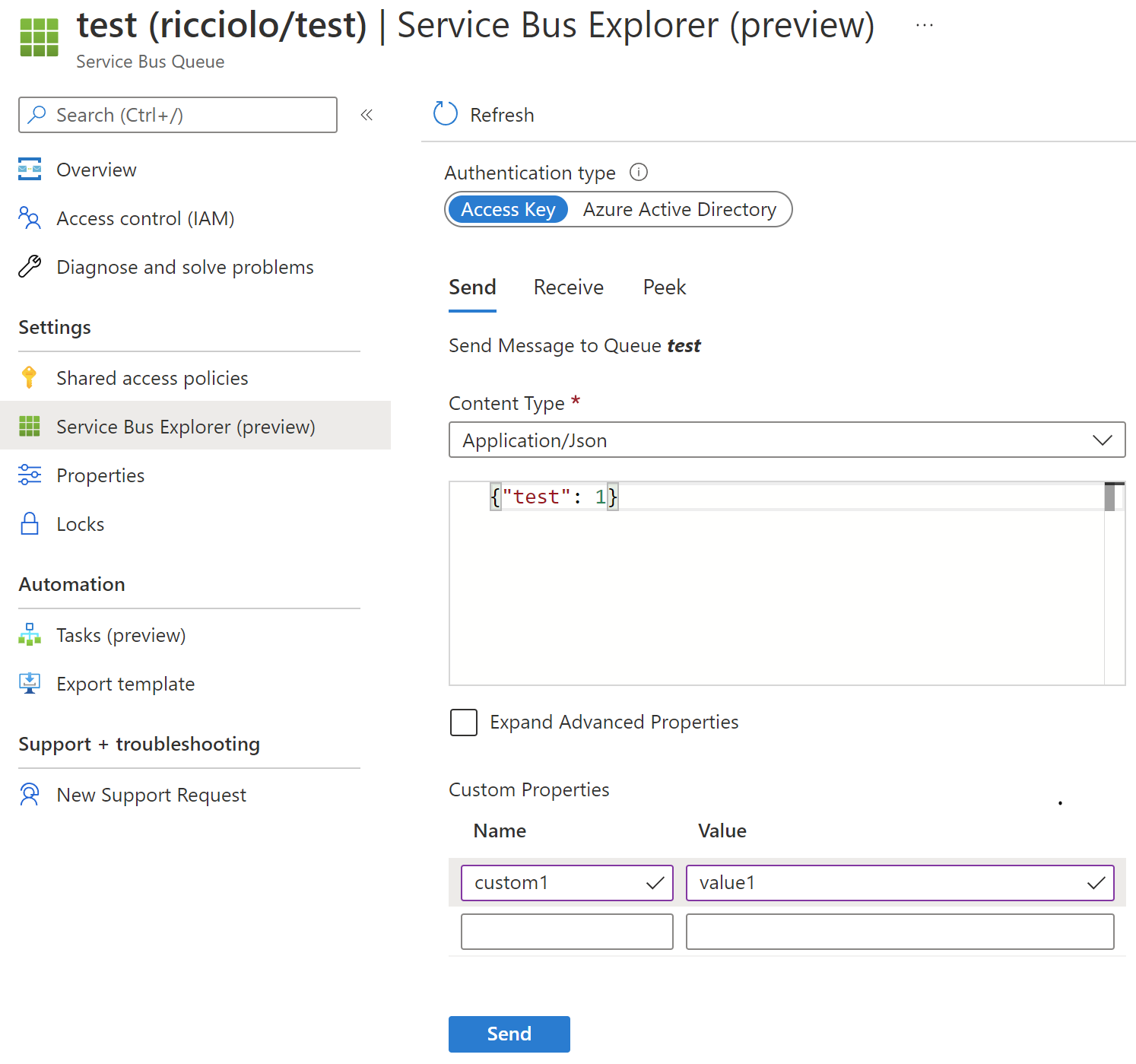Select Service Bus Explorer (preview) menu item
This screenshot has height=1064, width=1136.
point(195,425)
